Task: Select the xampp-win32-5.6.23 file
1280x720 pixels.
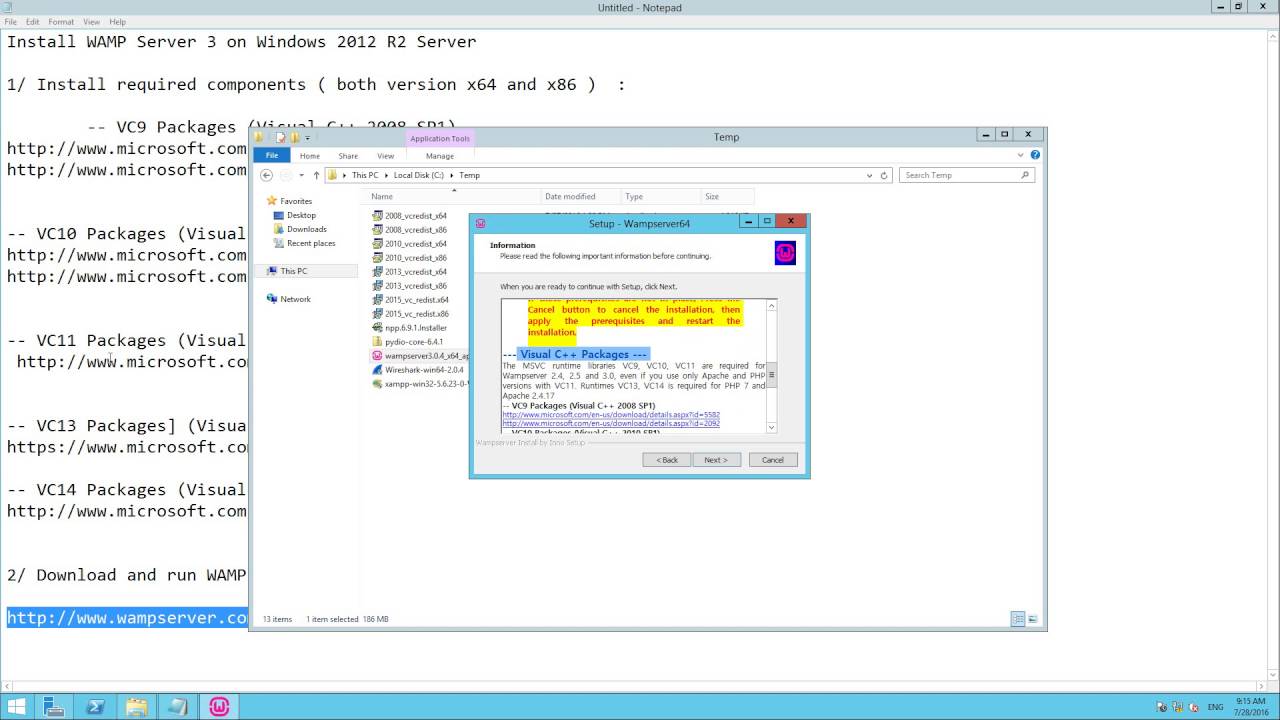Action: coord(420,384)
